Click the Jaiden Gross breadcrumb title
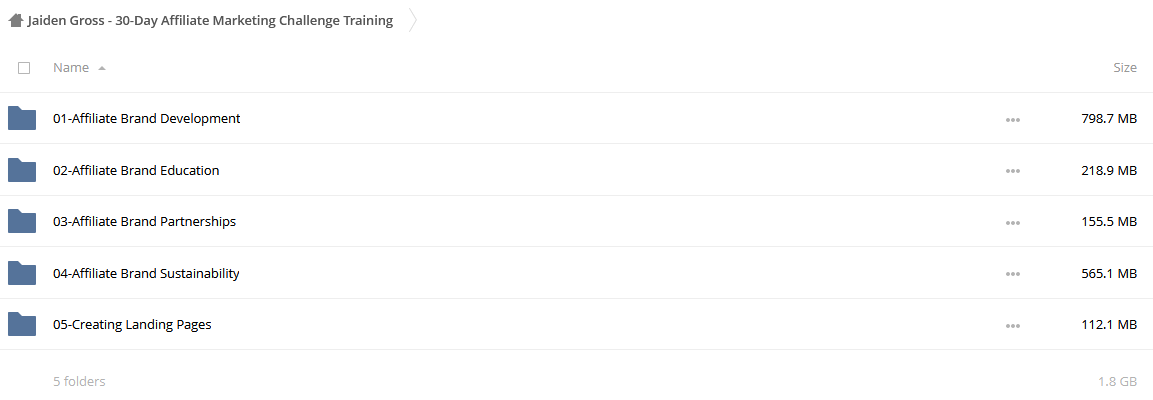Screen dimensions: 1153x400 coord(210,21)
